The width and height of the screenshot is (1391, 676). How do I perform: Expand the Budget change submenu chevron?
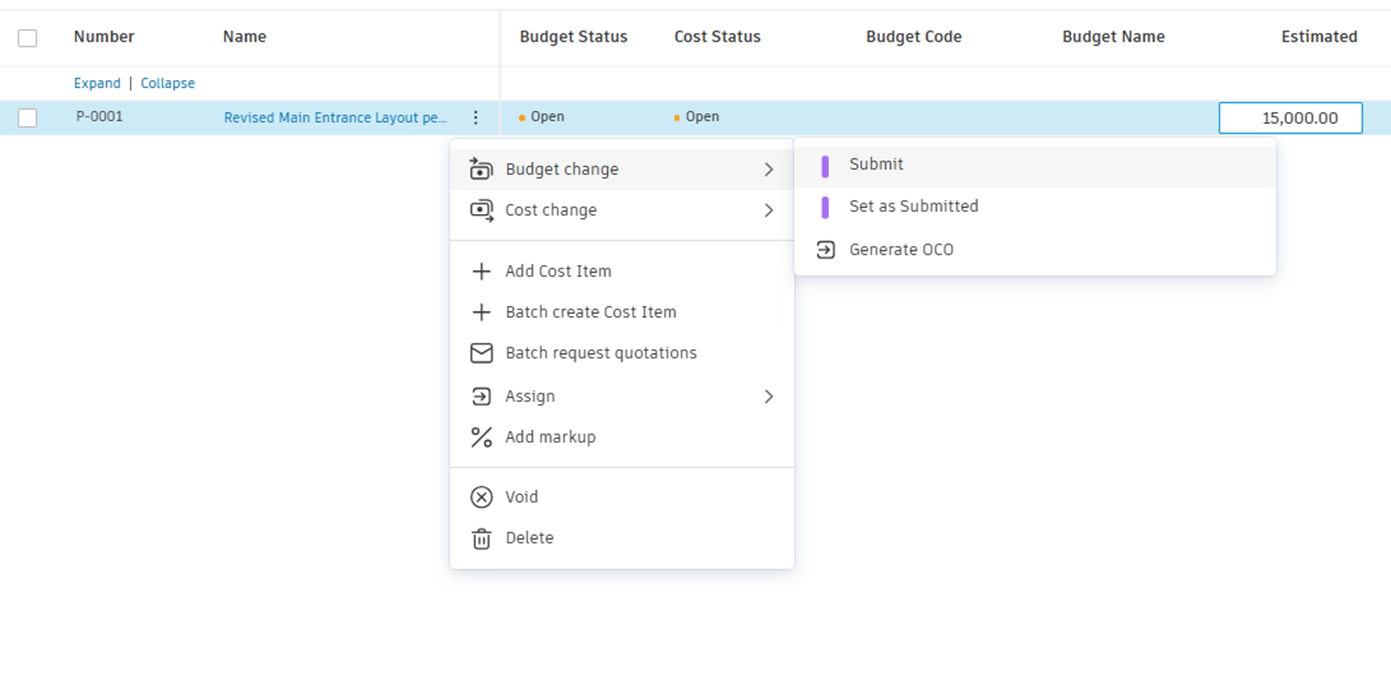click(769, 169)
